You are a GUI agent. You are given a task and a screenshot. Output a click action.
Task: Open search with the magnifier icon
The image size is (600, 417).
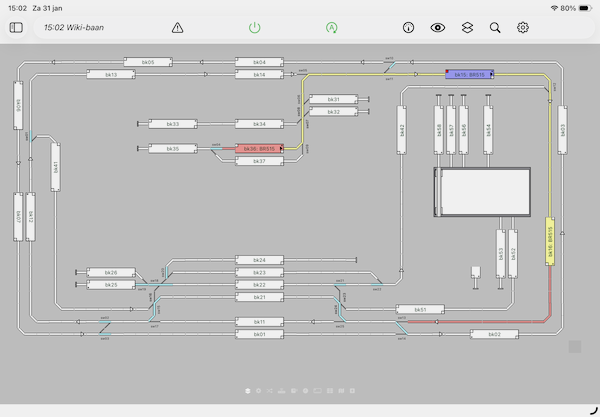click(x=495, y=28)
